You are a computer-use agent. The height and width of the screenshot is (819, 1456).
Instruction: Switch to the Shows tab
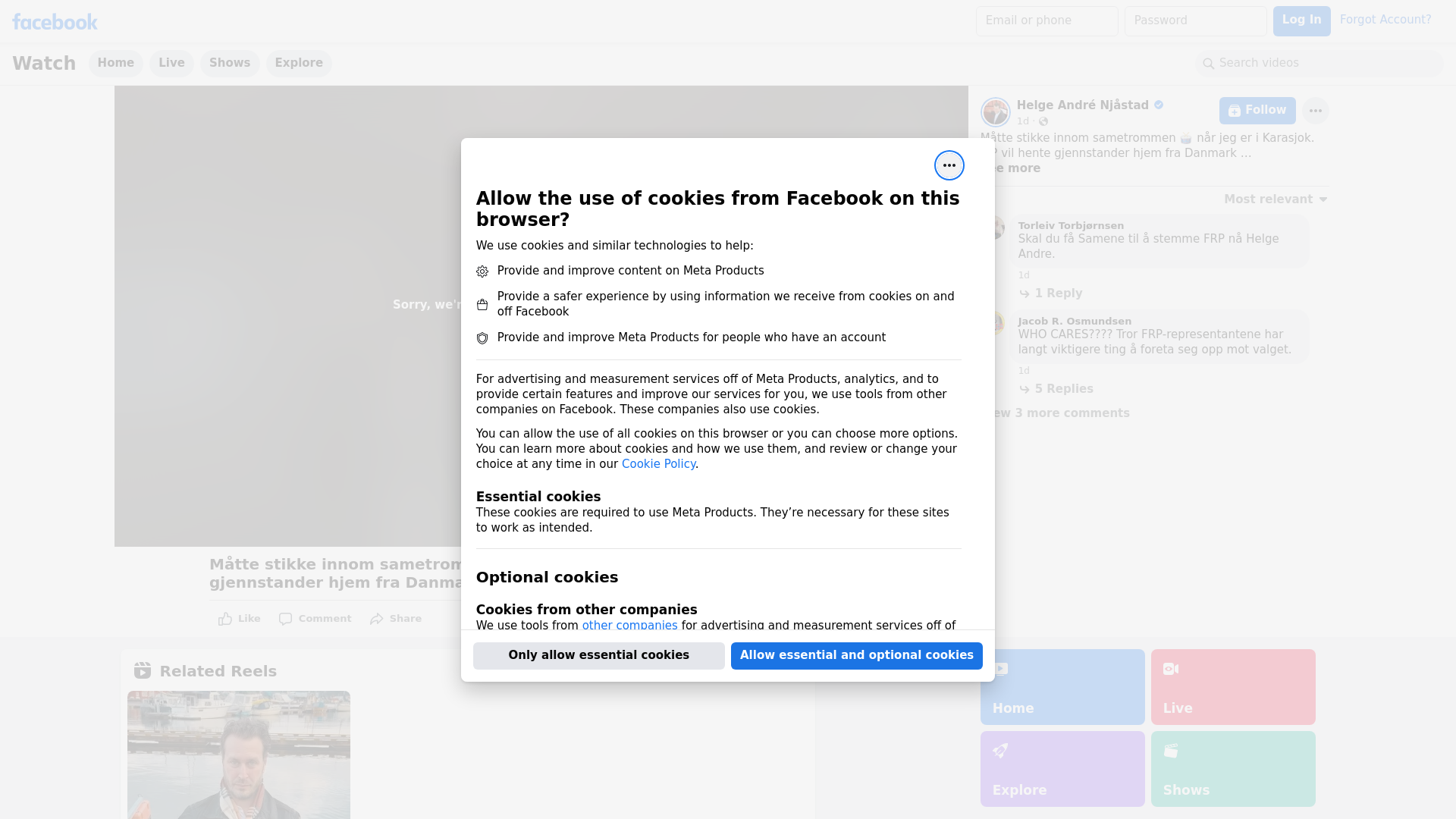coord(230,63)
